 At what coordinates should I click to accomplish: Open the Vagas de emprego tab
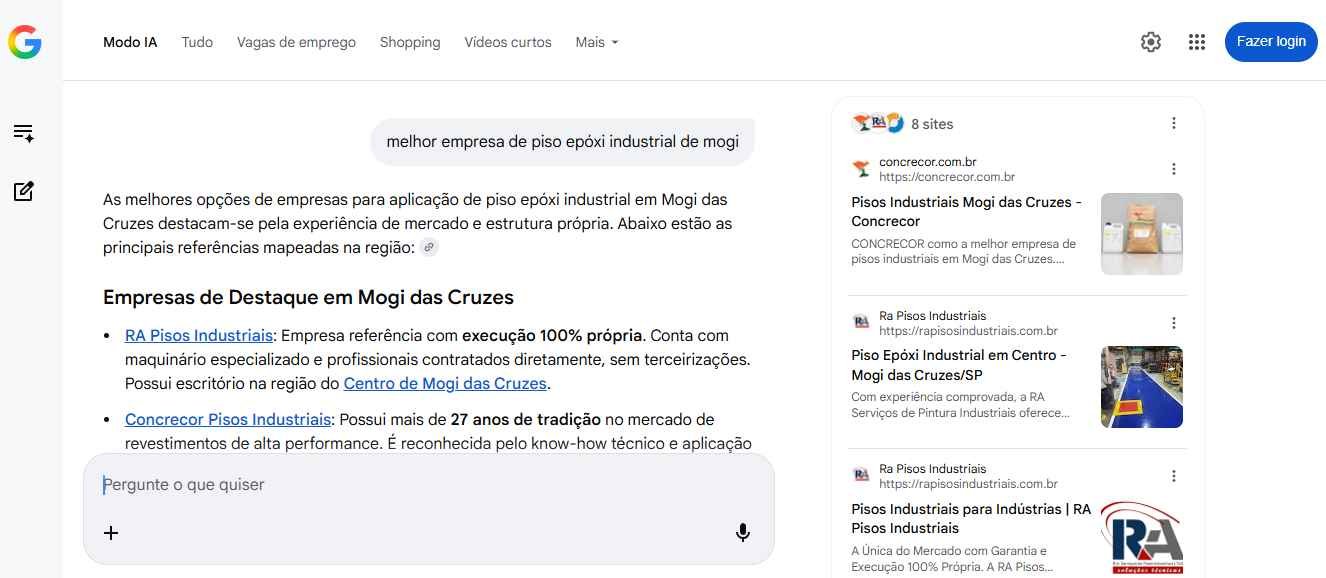point(296,42)
